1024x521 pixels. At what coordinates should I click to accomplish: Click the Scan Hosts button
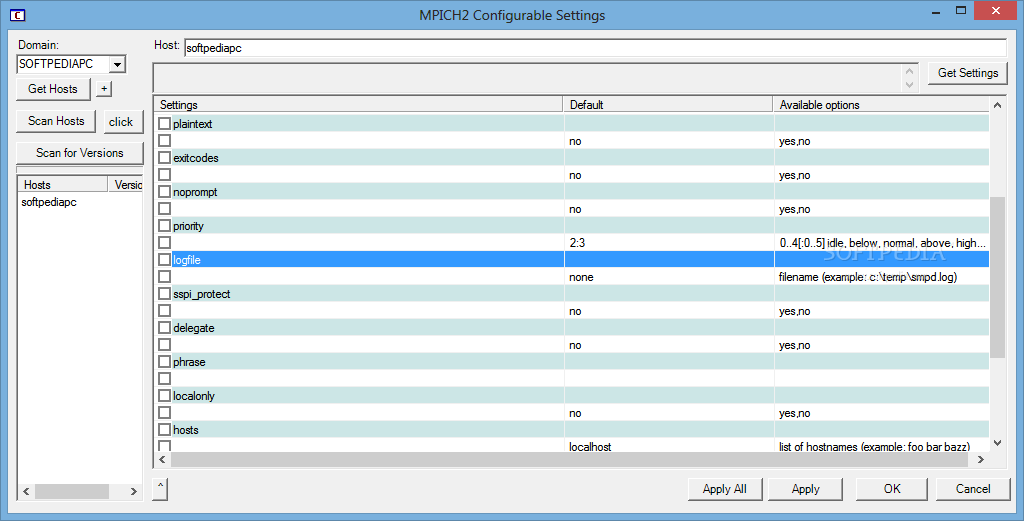coord(56,121)
